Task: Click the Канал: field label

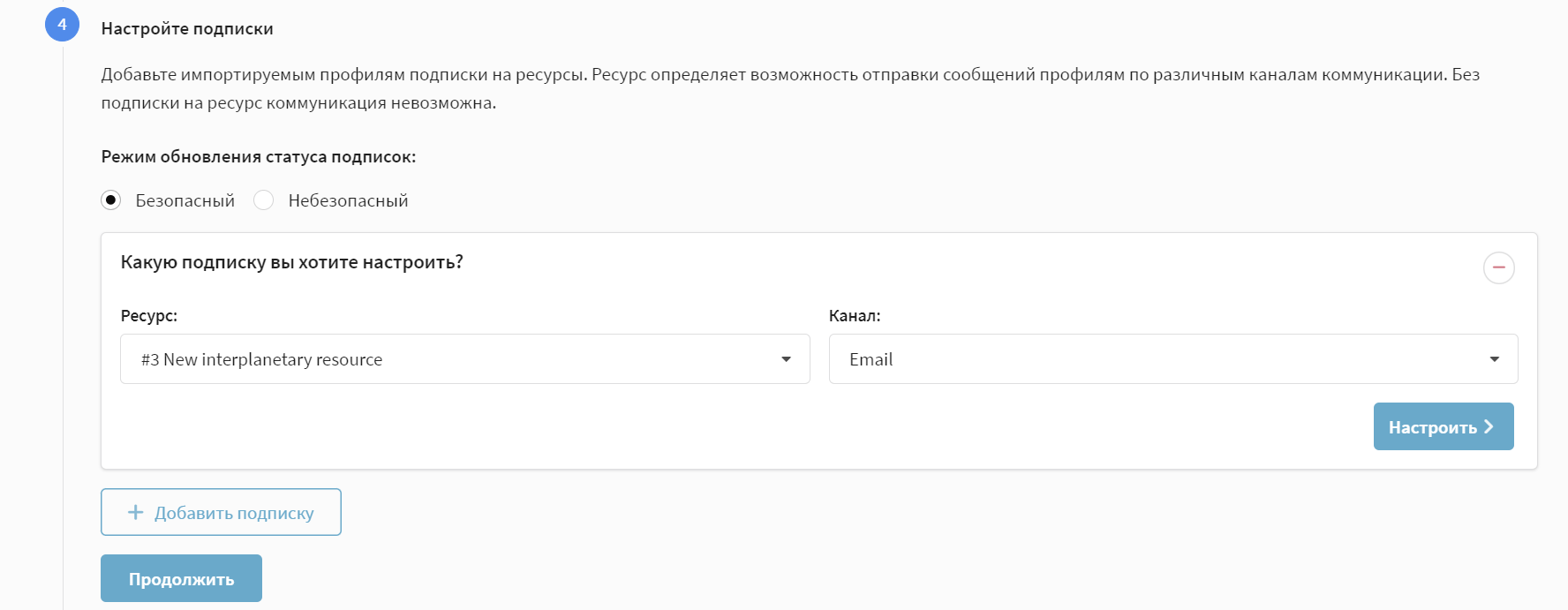Action: pos(854,315)
